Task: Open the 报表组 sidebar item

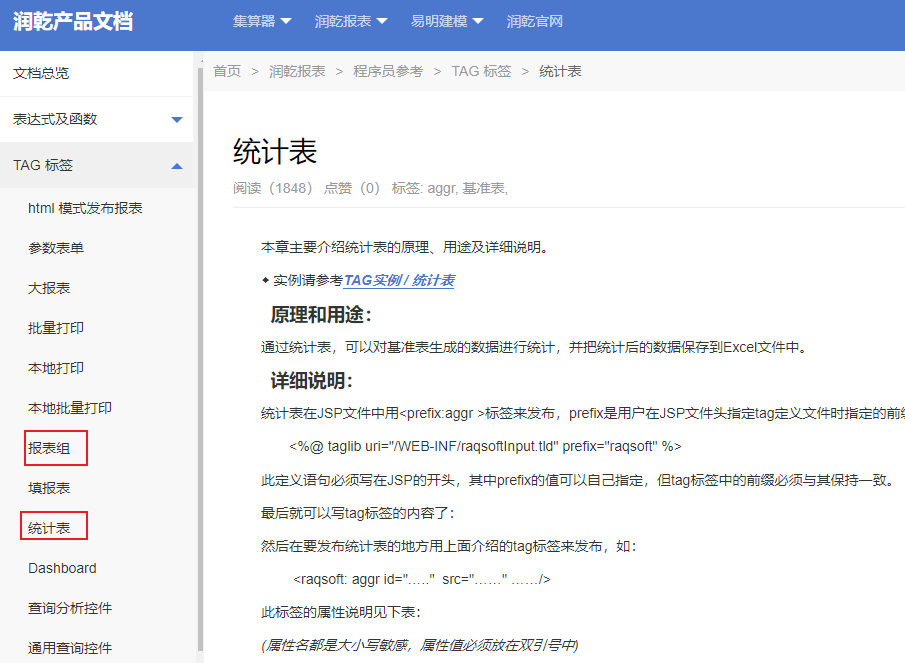Action: [x=49, y=448]
